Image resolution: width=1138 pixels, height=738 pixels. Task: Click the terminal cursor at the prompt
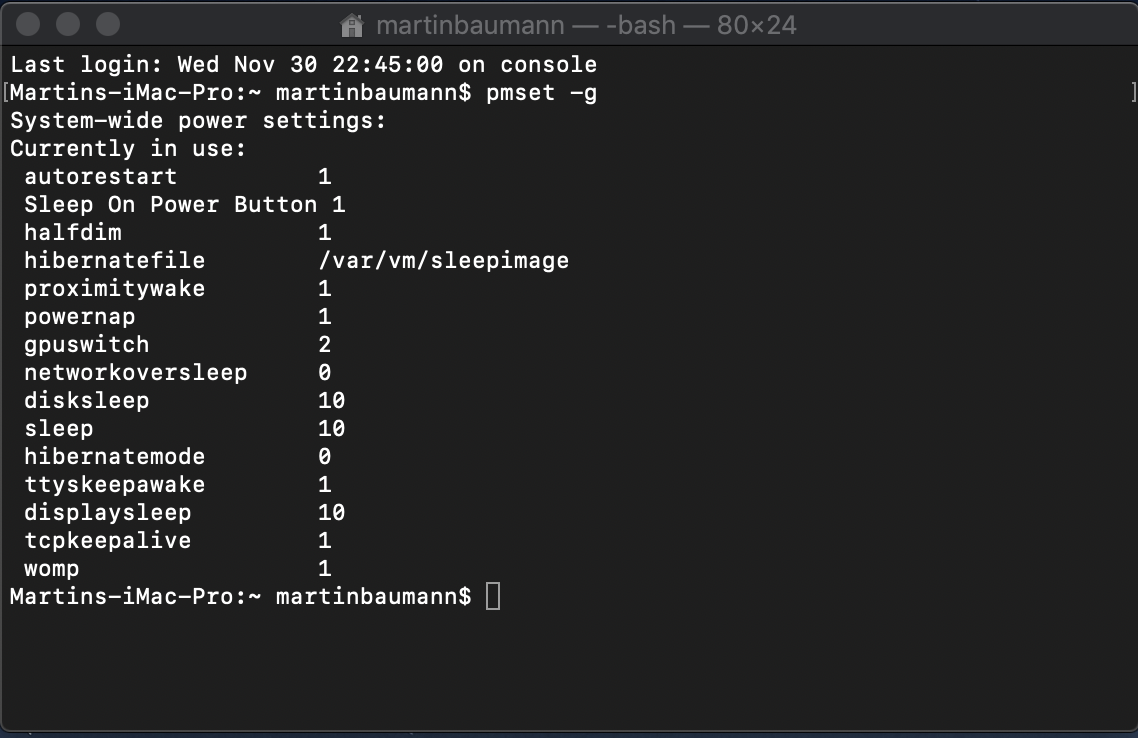point(492,597)
